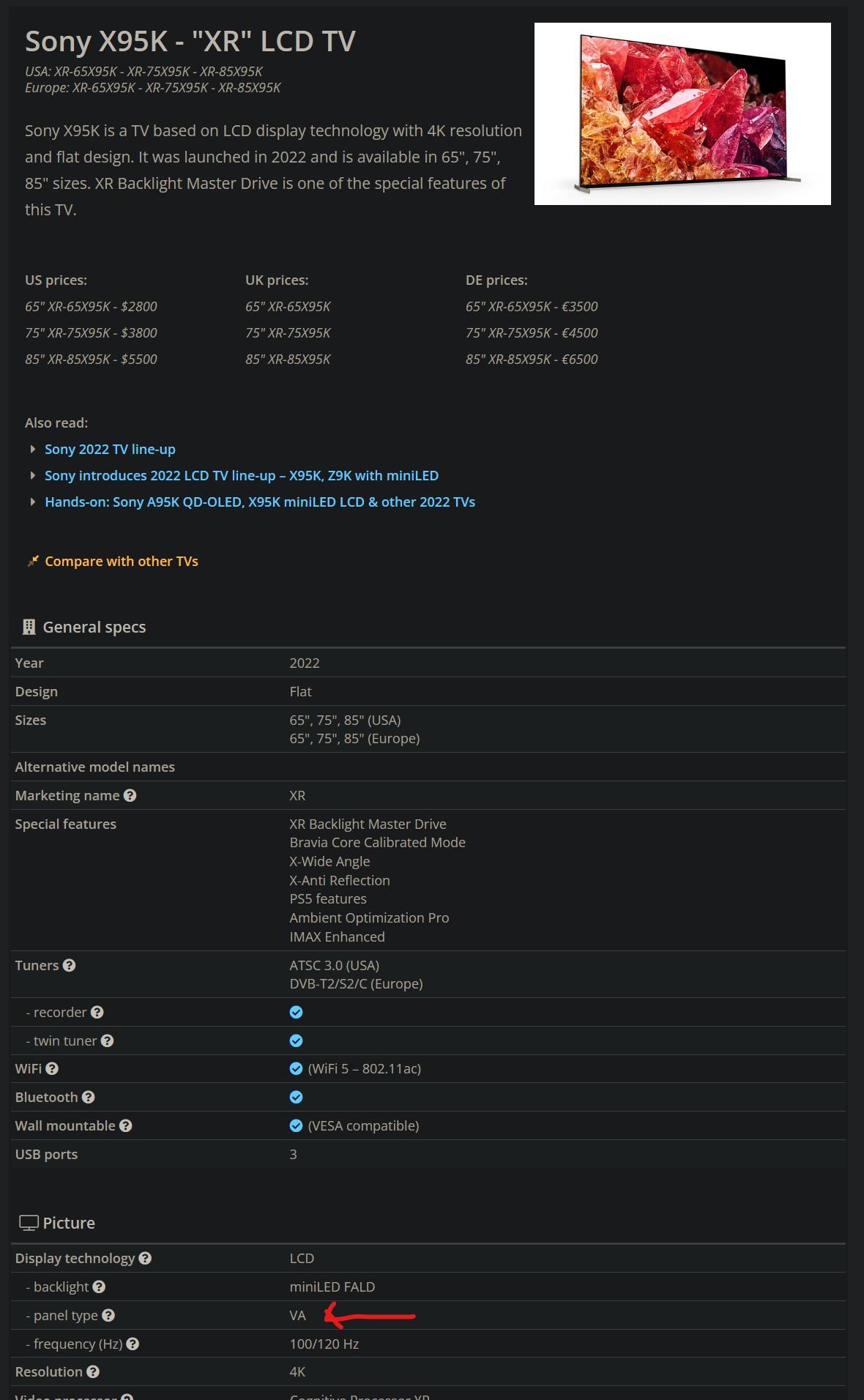Show help for panel type row
864x1400 pixels.
pos(108,1315)
